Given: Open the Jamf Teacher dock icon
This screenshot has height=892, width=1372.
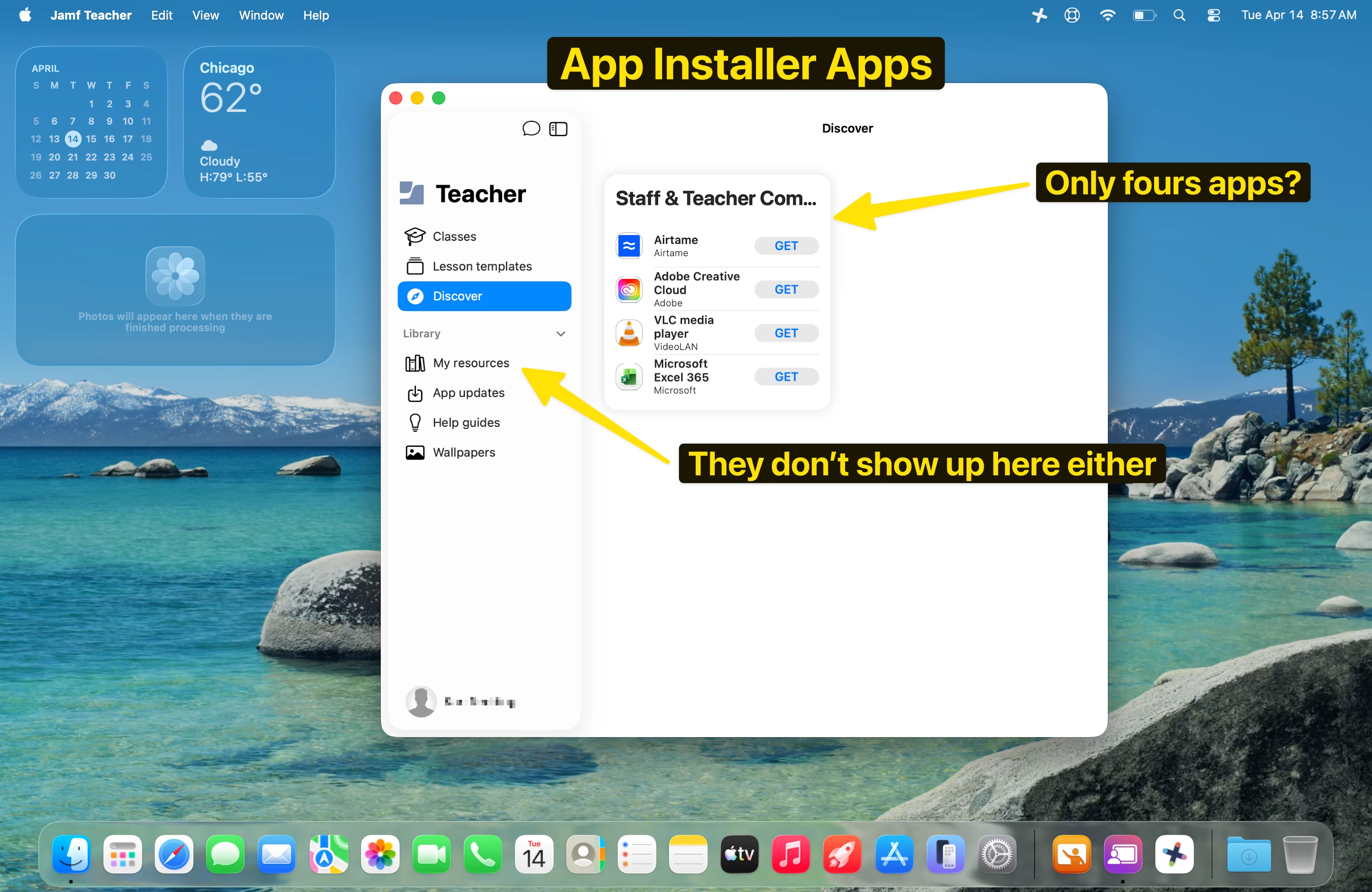Looking at the screenshot, I should [x=1122, y=854].
